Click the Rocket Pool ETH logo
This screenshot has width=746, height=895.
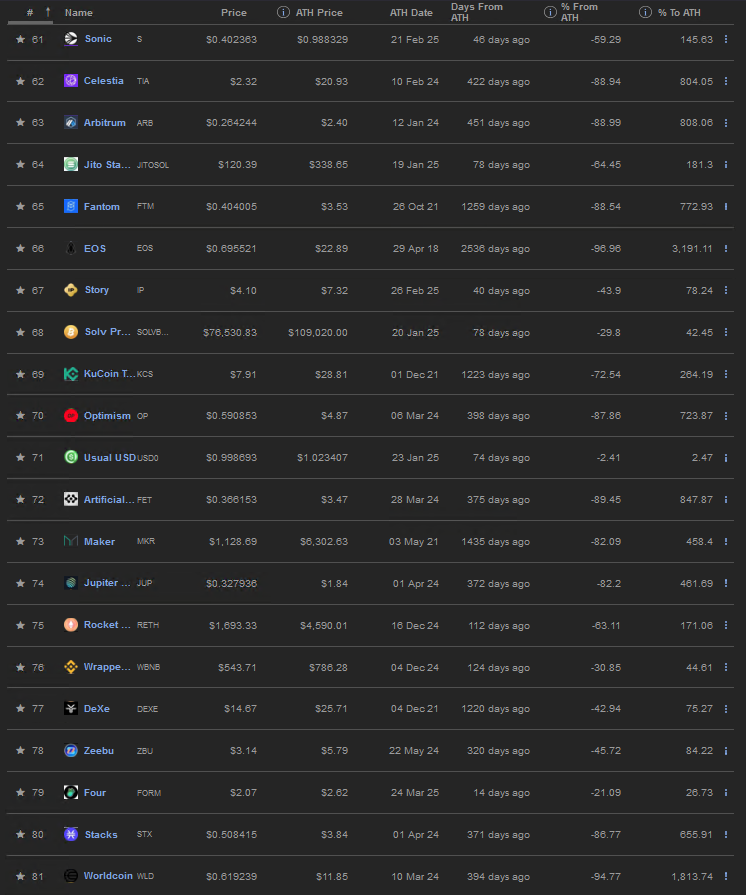tap(71, 625)
